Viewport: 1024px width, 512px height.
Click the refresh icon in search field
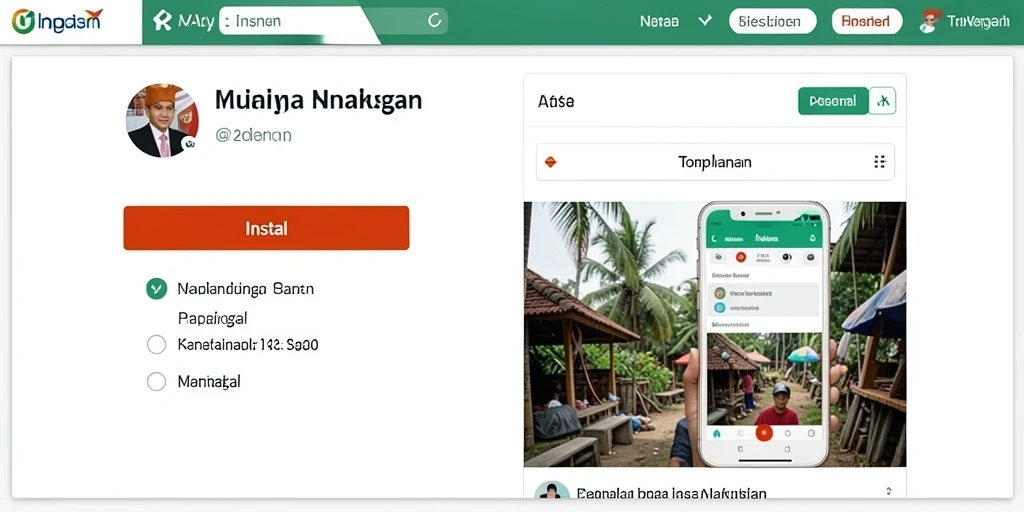434,21
